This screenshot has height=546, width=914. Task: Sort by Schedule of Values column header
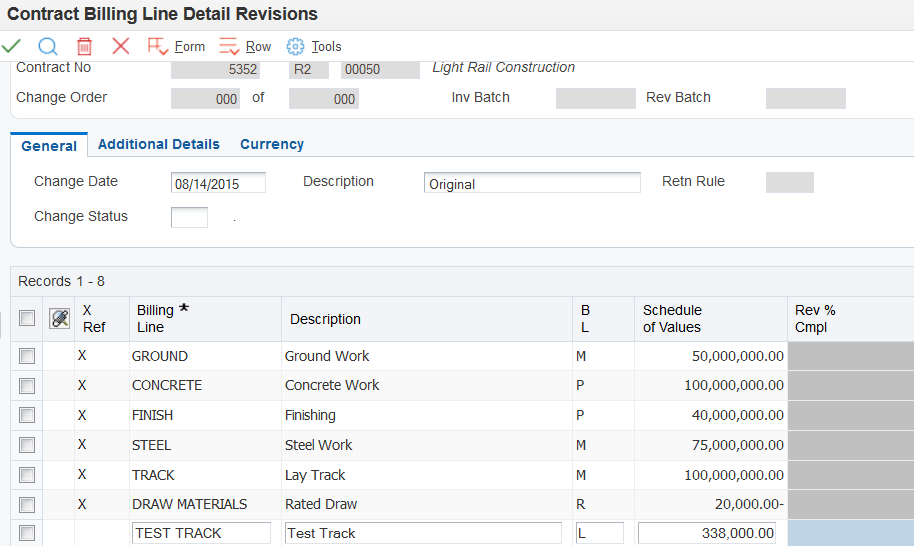pos(672,319)
